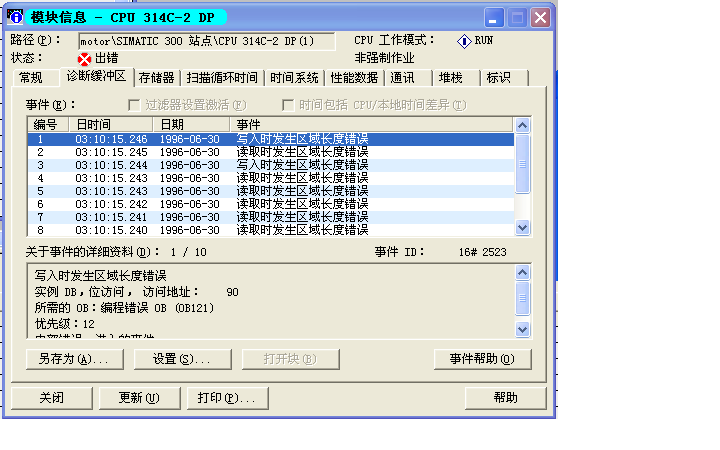This screenshot has height=450, width=720.
Task: Select event row 7 at 03:10:15.241
Action: 270,217
